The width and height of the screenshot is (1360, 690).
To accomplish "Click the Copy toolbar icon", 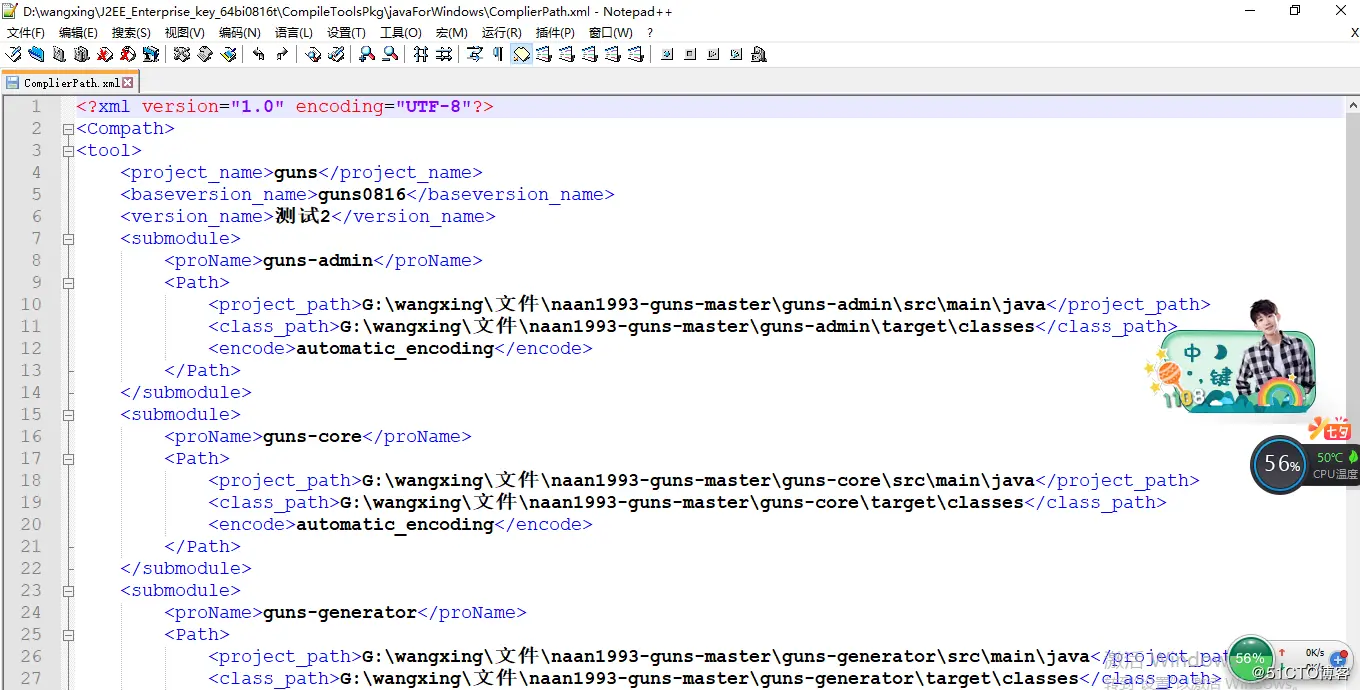I will click(x=205, y=54).
